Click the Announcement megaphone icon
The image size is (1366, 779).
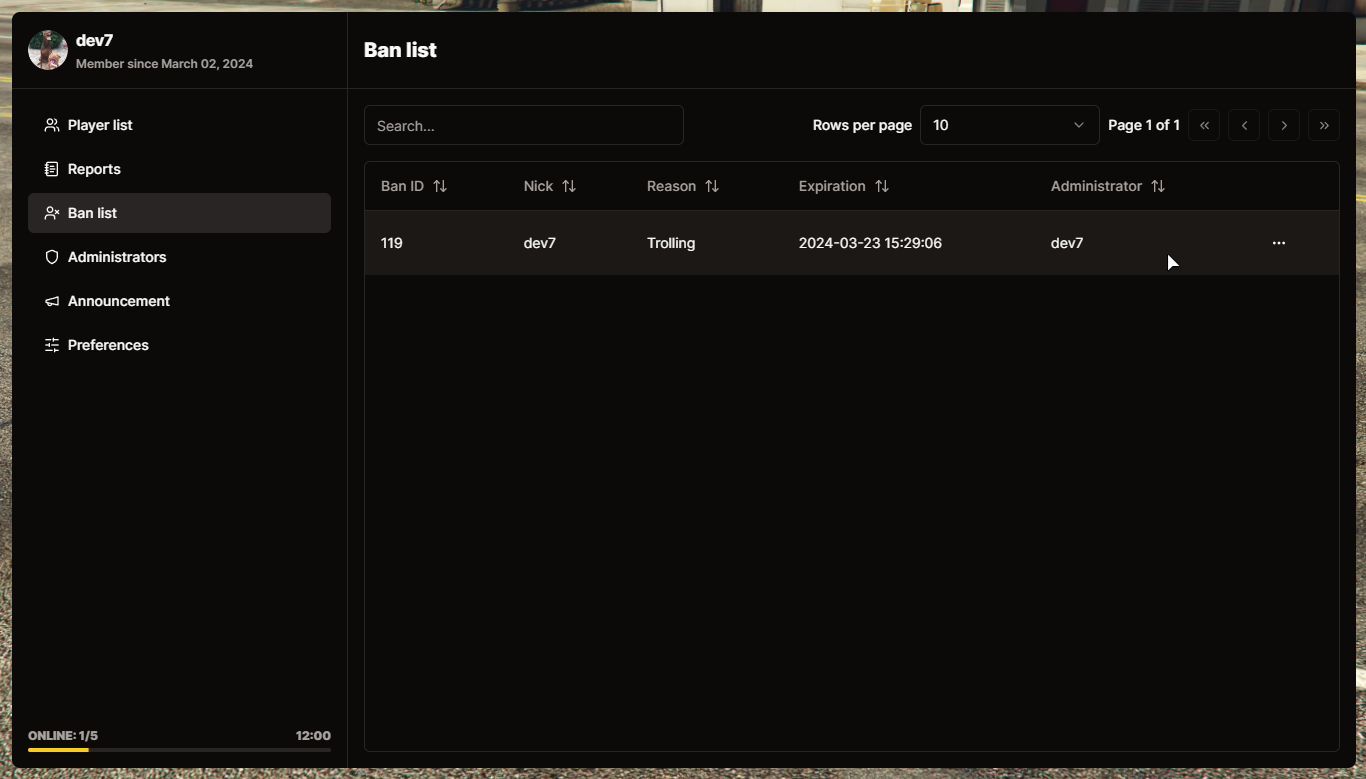(52, 301)
